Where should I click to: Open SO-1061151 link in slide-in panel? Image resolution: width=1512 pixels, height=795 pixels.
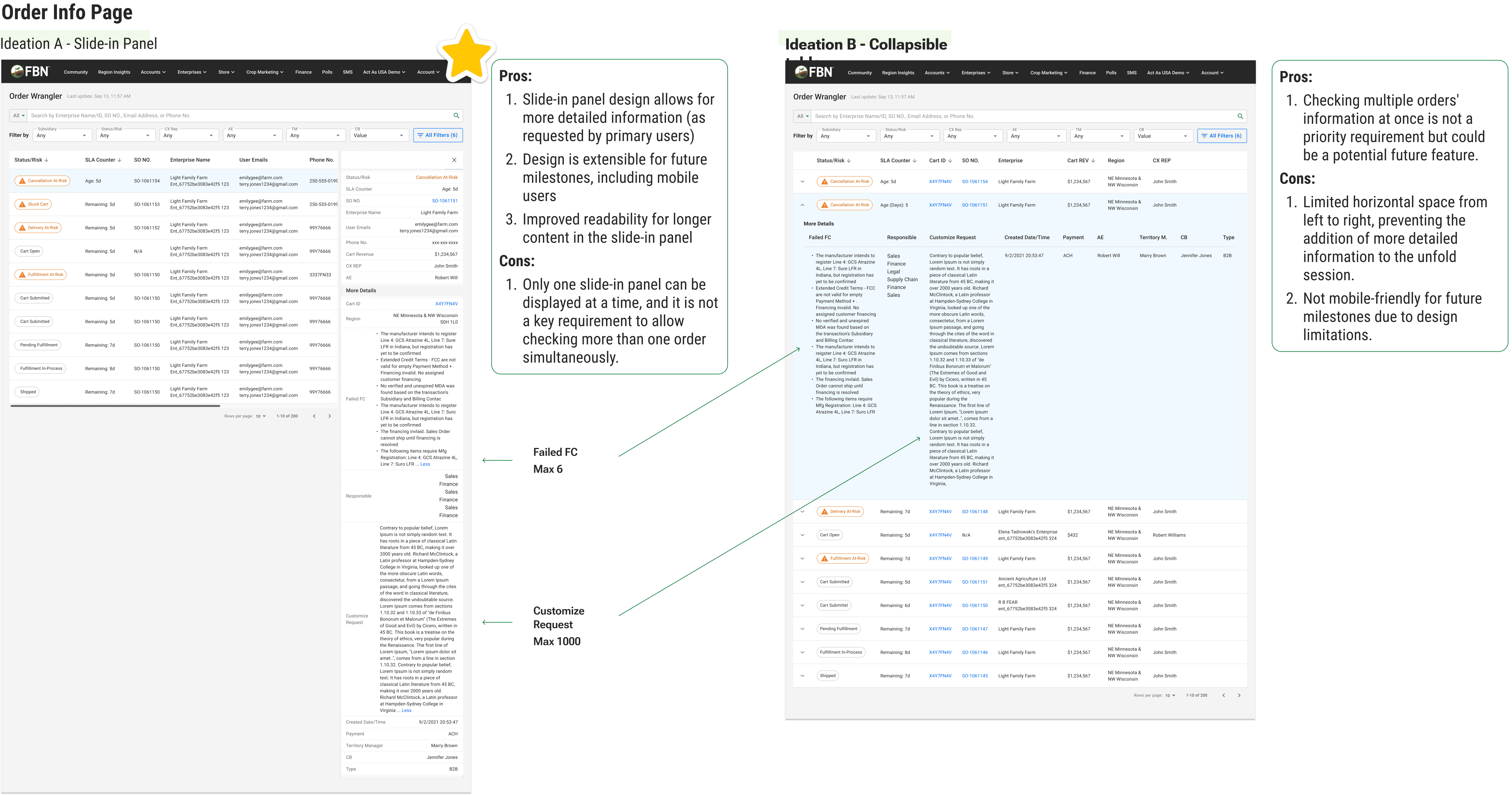(444, 201)
